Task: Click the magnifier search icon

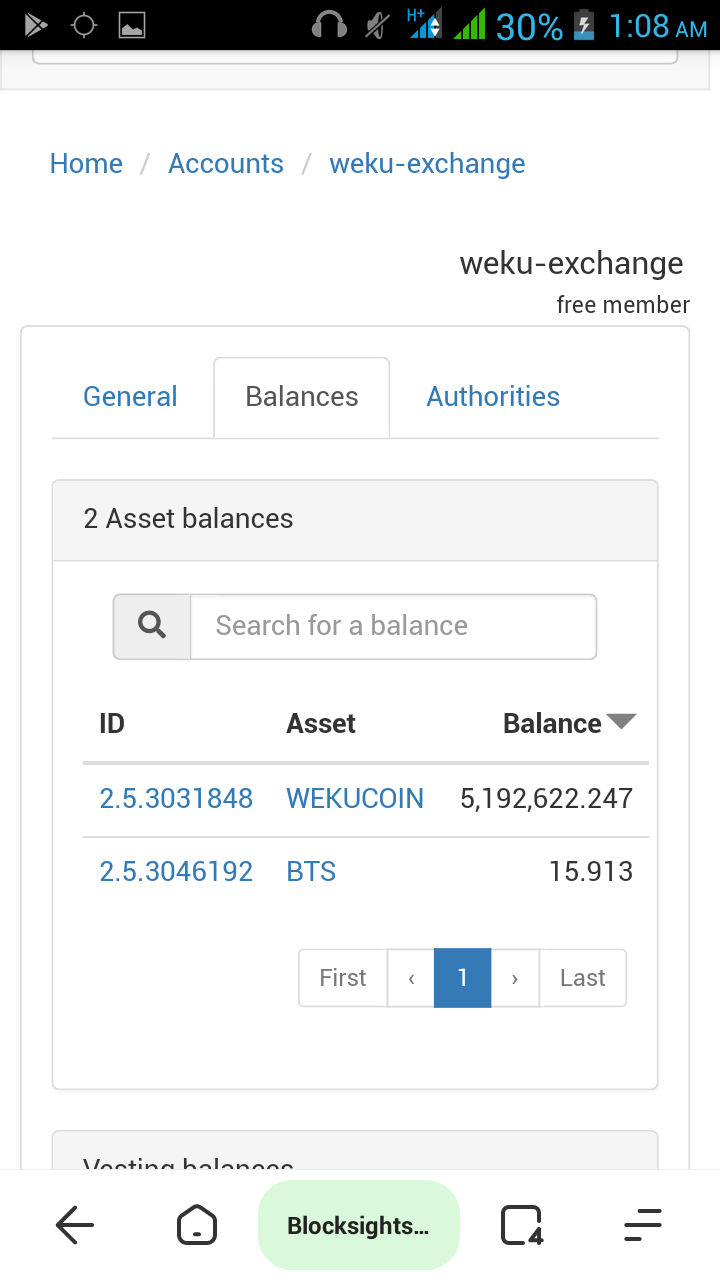Action: coord(152,626)
